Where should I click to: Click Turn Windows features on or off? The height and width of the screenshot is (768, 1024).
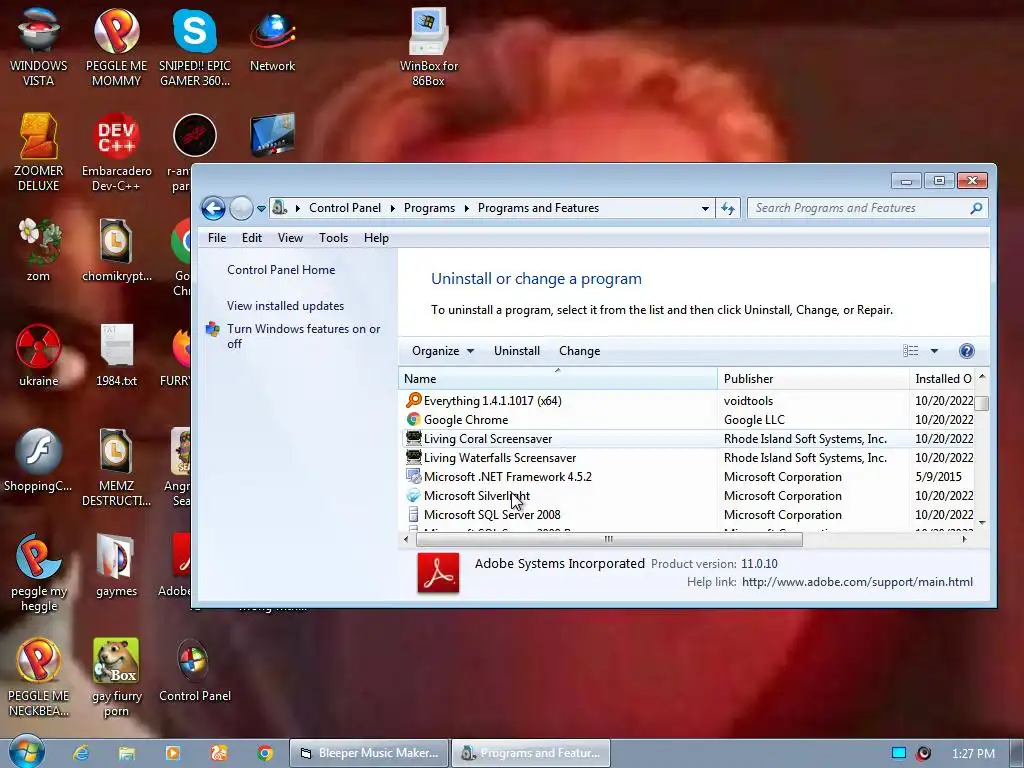pos(304,336)
